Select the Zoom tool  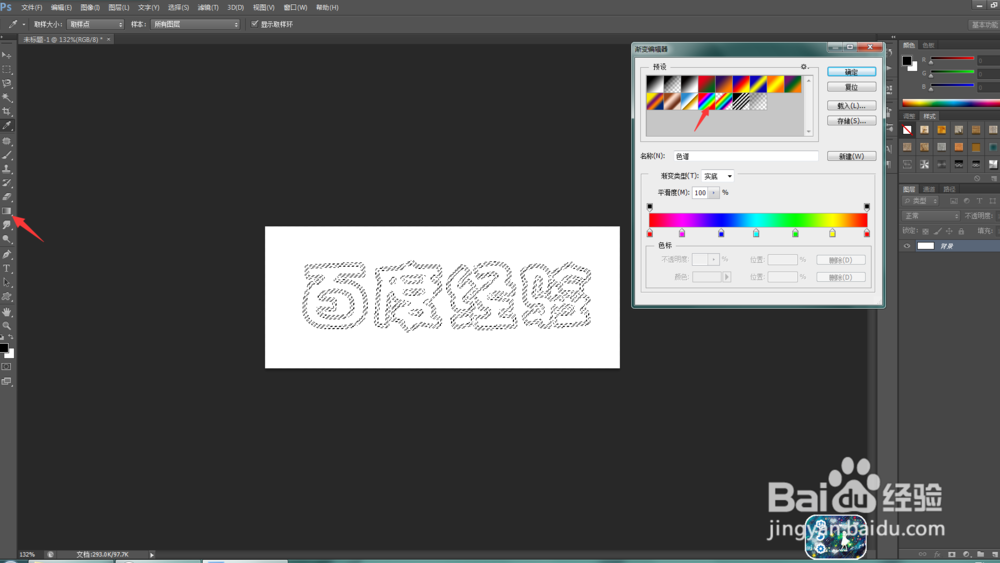(7, 326)
